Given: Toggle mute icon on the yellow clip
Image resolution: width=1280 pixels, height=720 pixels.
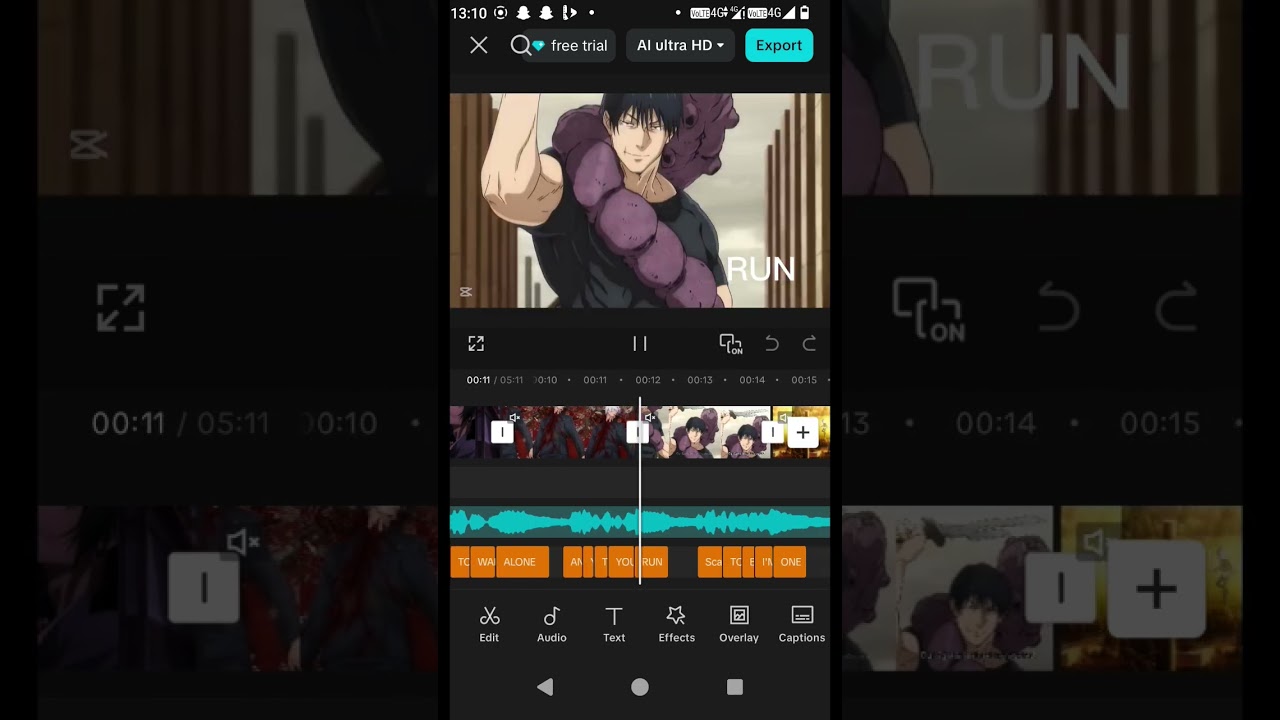Looking at the screenshot, I should coord(785,417).
